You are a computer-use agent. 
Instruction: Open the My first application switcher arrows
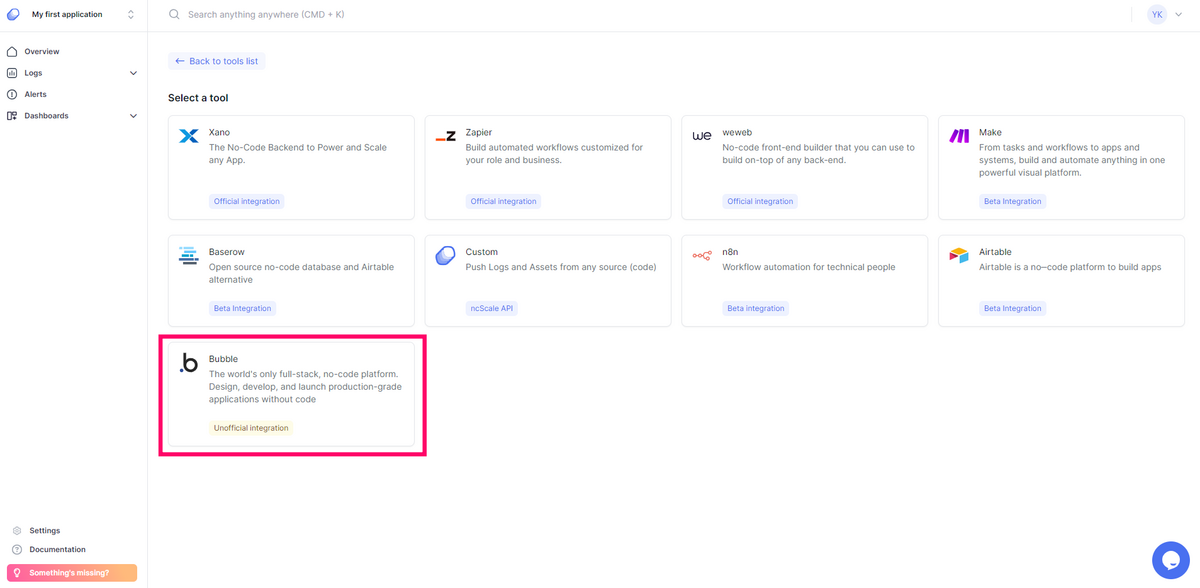click(131, 15)
